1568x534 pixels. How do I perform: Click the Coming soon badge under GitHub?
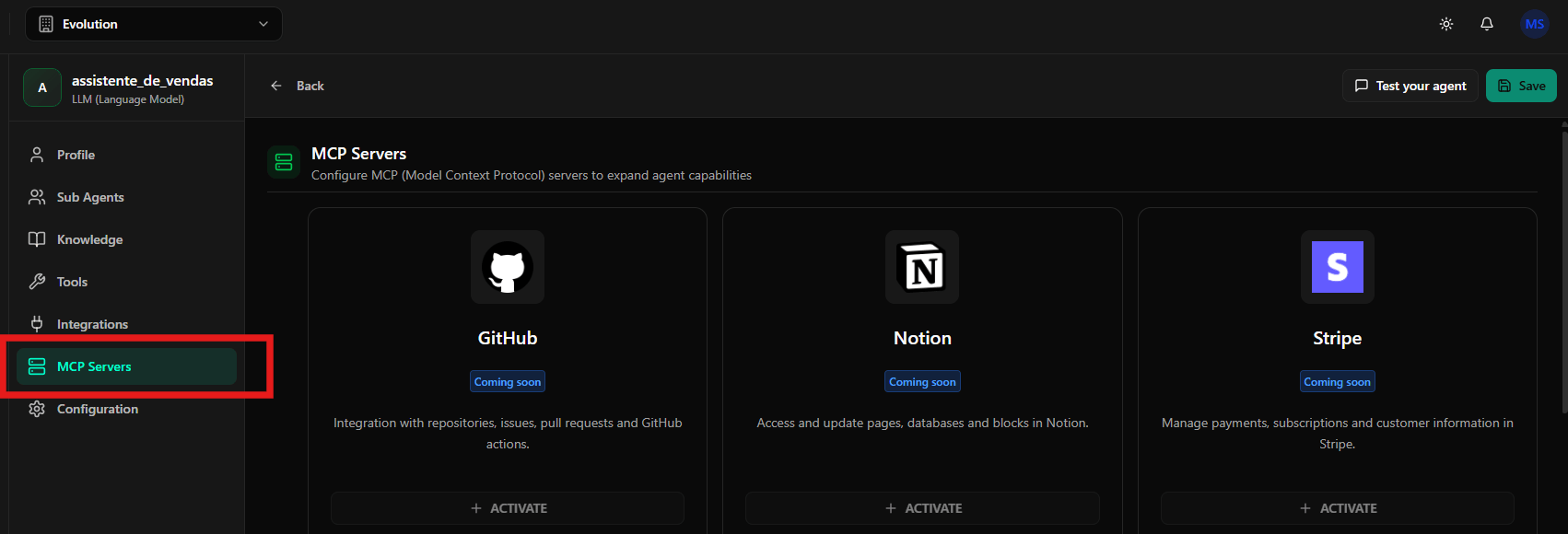[508, 381]
